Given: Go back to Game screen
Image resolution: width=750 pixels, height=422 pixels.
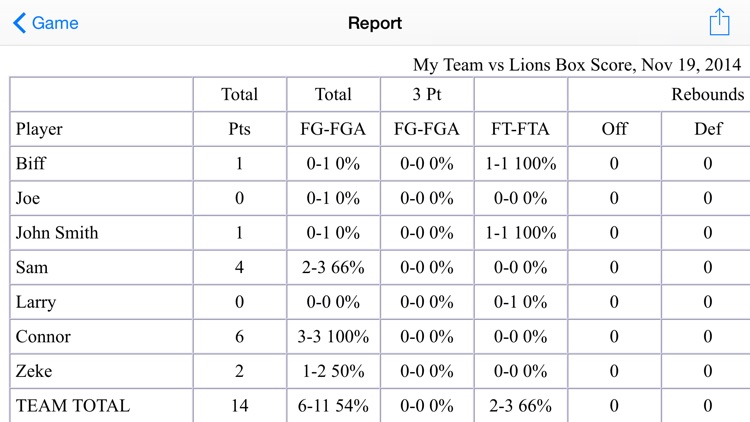Looking at the screenshot, I should tap(45, 23).
